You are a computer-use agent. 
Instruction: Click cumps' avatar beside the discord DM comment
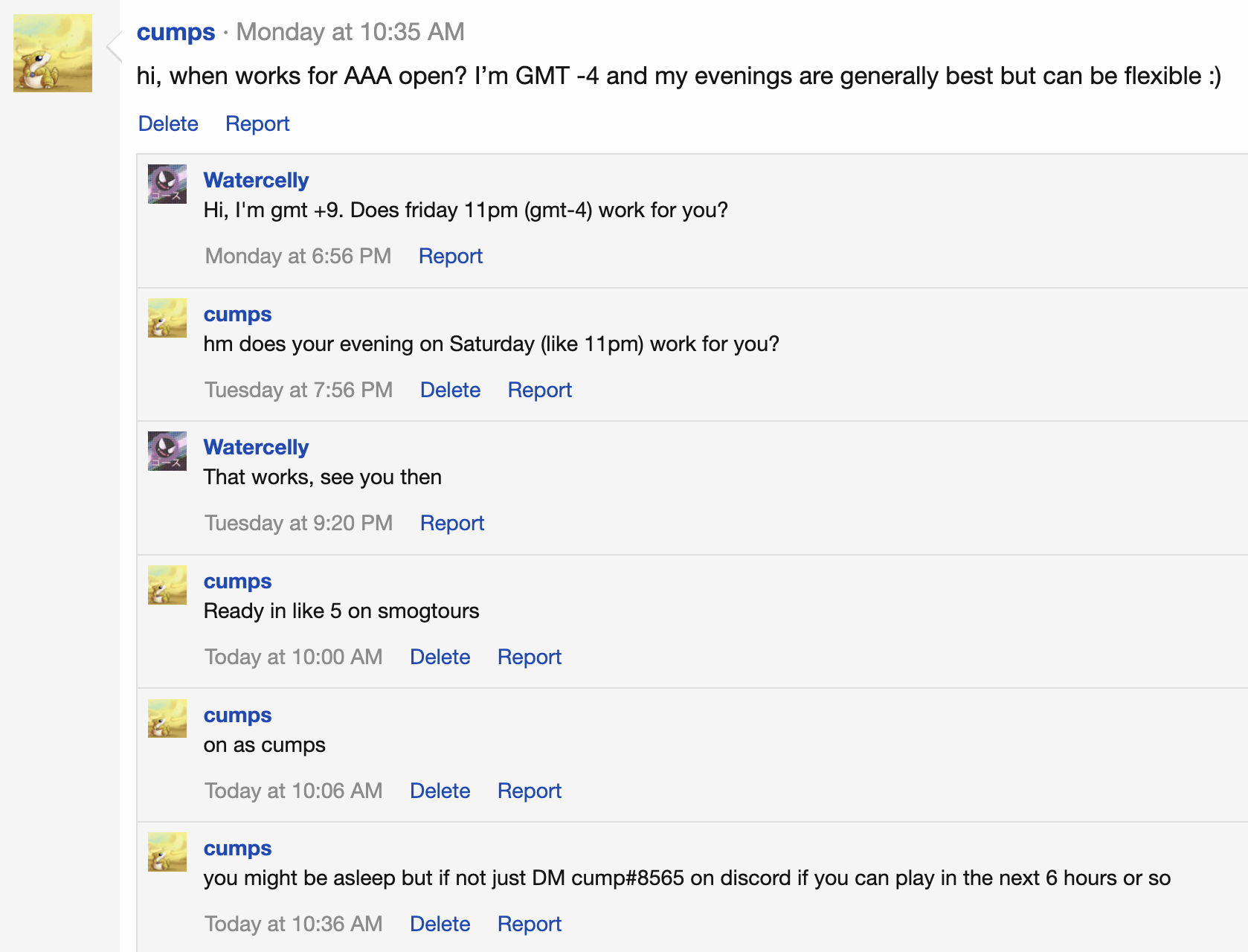click(167, 852)
